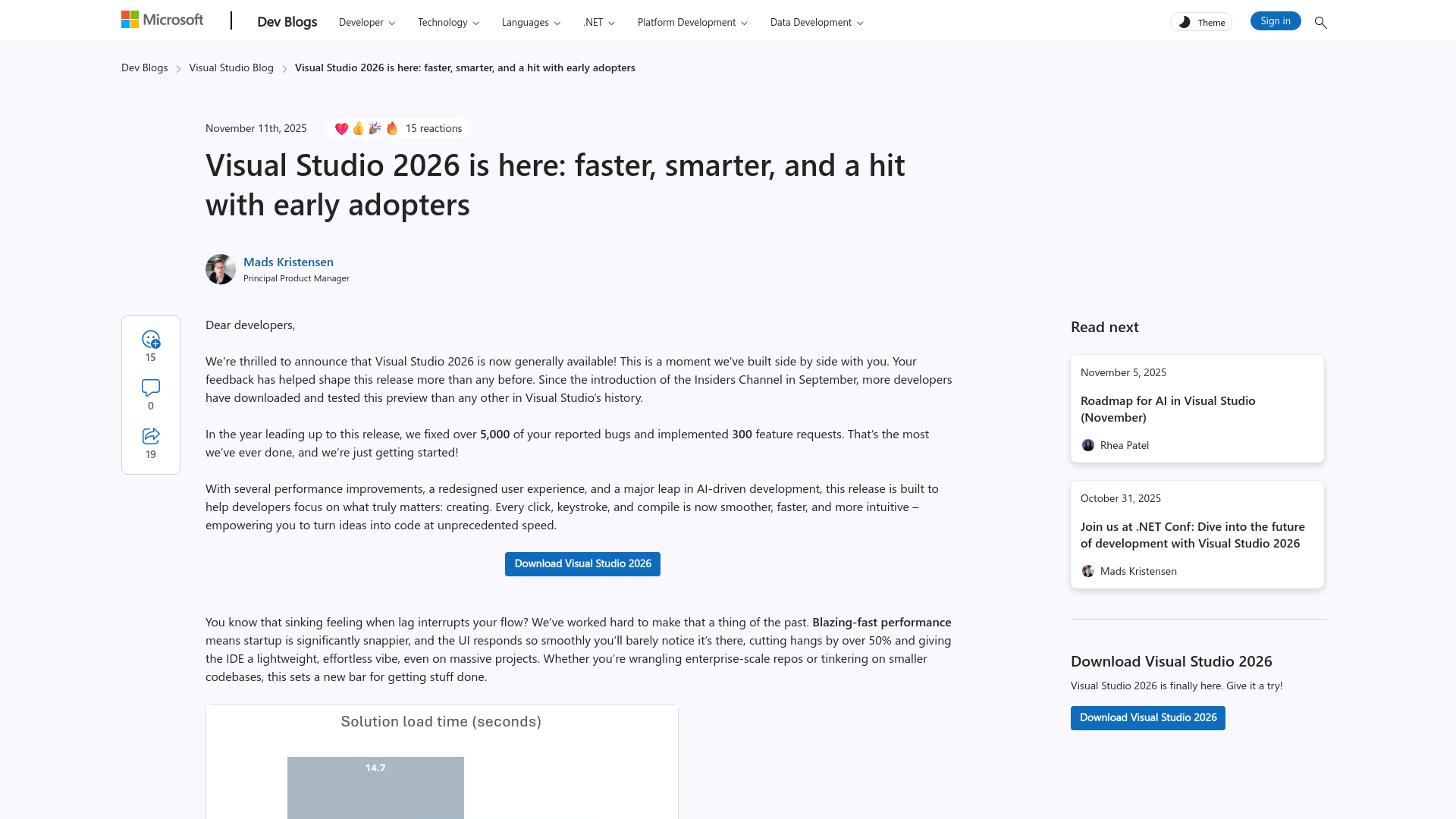Click the Download Visual Studio 2026 button
The width and height of the screenshot is (1456, 819).
coord(582,563)
